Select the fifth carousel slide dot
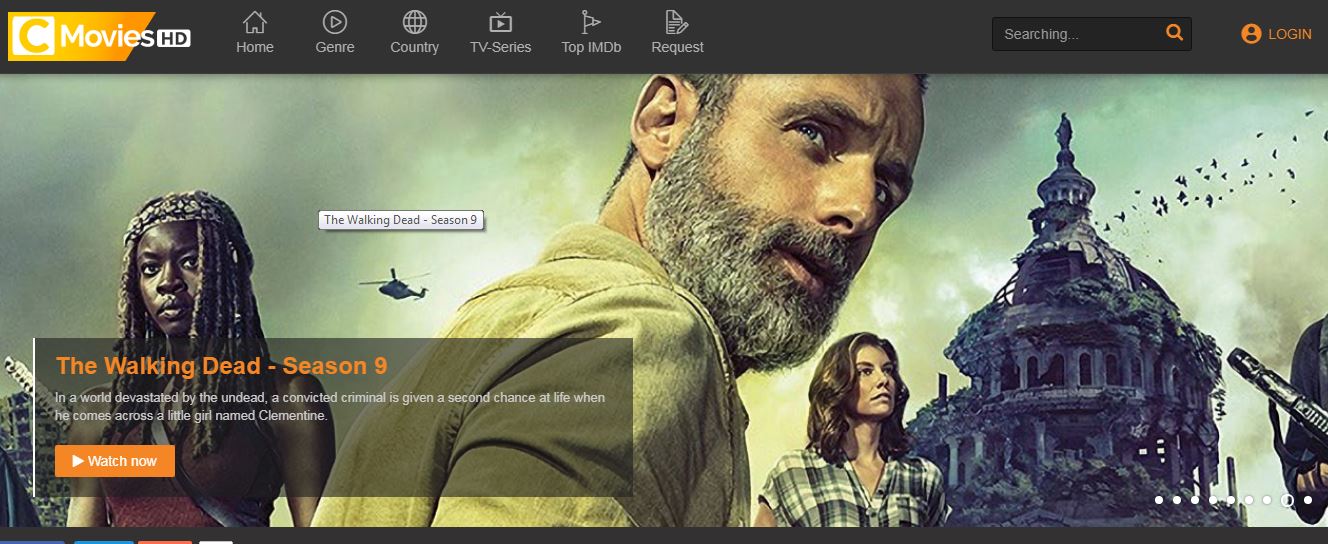The height and width of the screenshot is (544, 1328). (x=1231, y=500)
